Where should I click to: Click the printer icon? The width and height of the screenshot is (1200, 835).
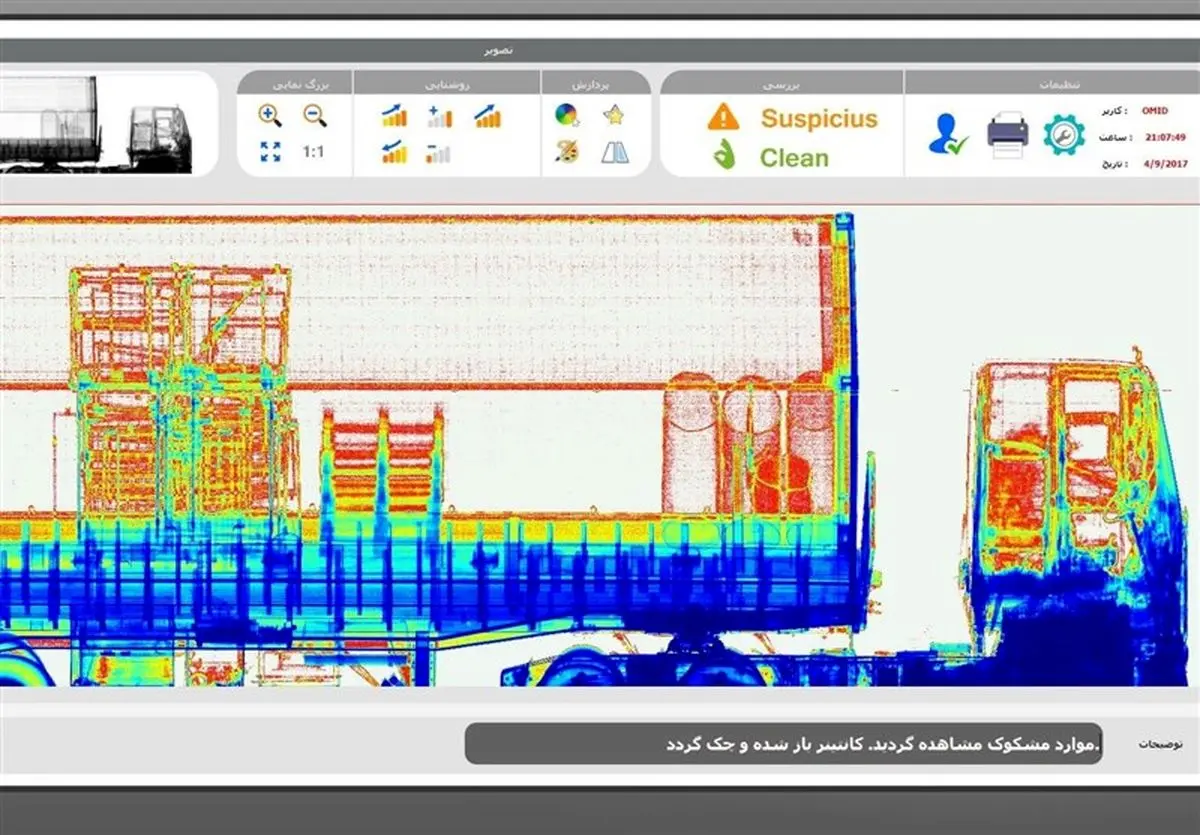coord(1007,134)
